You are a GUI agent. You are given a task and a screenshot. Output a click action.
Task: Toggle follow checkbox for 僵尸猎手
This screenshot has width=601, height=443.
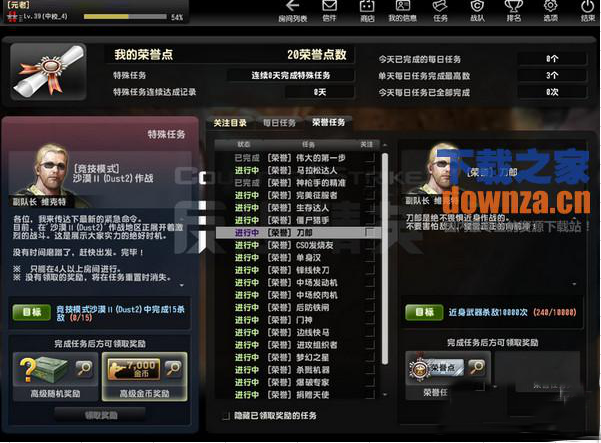(x=369, y=220)
